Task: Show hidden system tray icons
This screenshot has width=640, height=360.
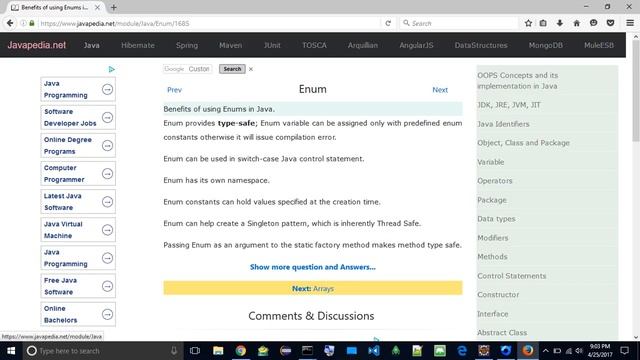Action: click(x=545, y=351)
